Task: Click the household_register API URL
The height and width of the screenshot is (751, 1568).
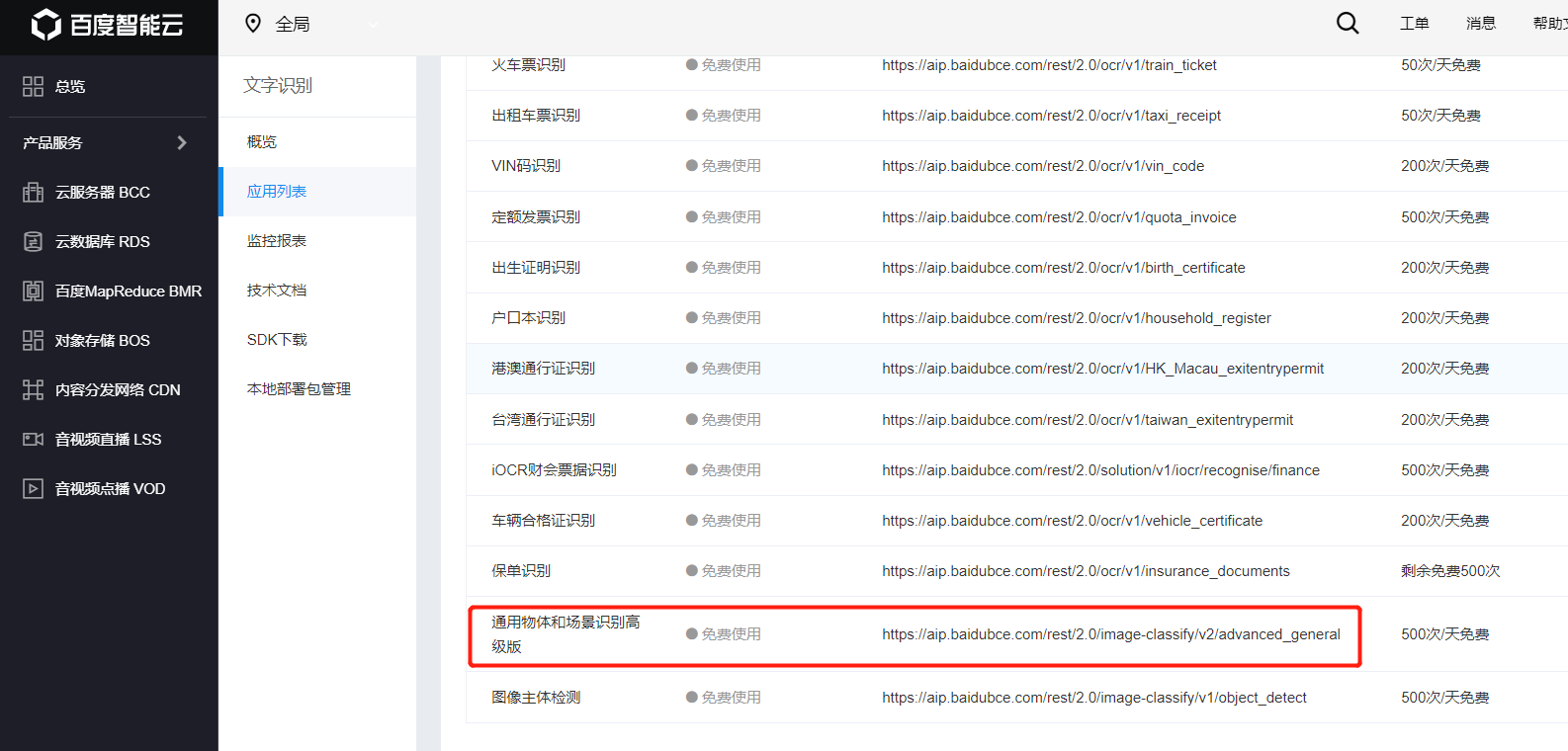Action: tap(1077, 318)
